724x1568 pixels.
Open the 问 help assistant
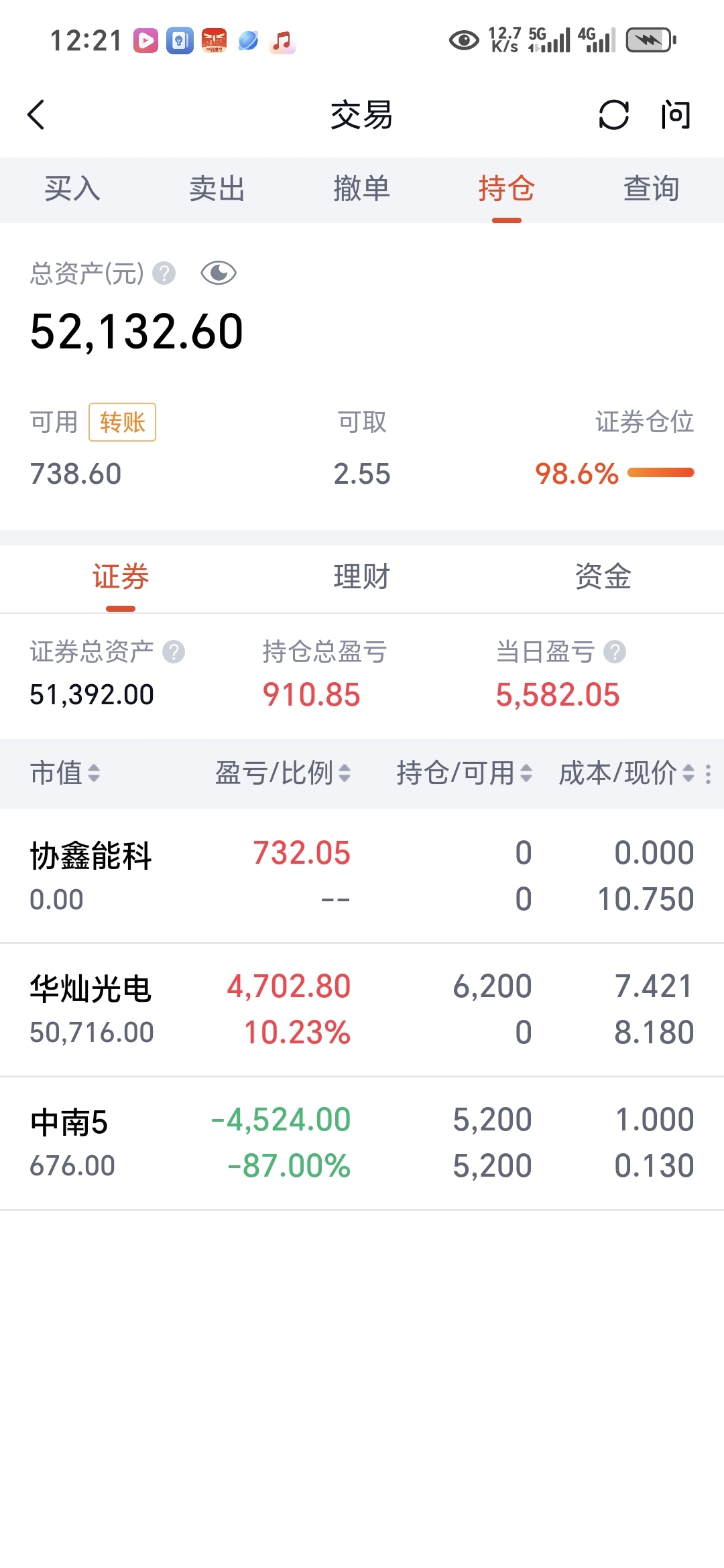(x=675, y=115)
